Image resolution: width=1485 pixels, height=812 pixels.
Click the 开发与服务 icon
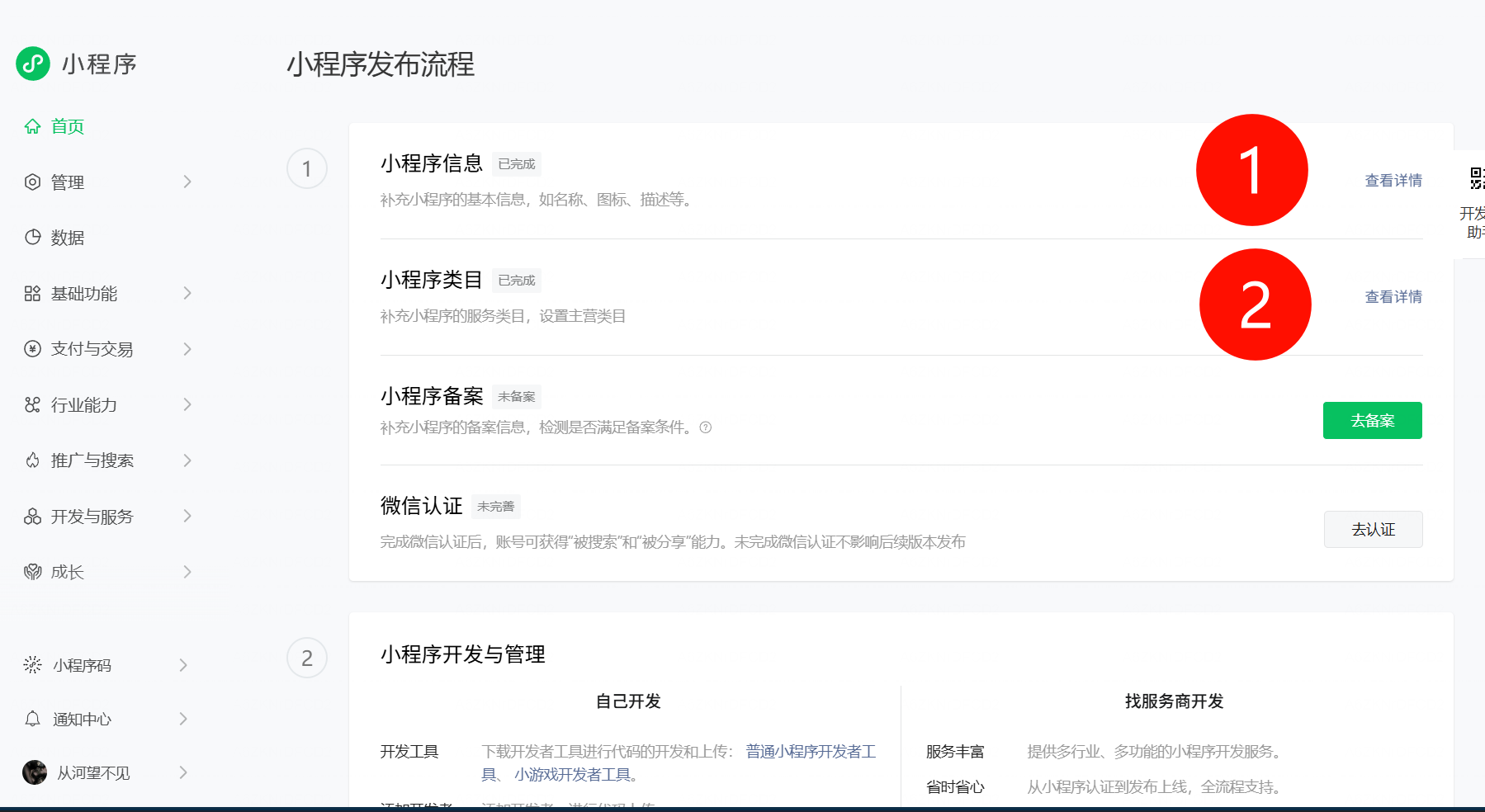(x=32, y=517)
